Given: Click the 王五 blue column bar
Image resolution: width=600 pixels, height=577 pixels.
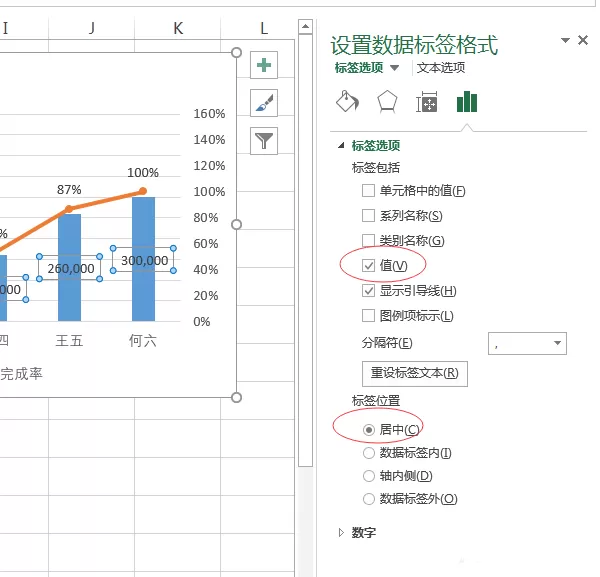Looking at the screenshot, I should [x=69, y=267].
